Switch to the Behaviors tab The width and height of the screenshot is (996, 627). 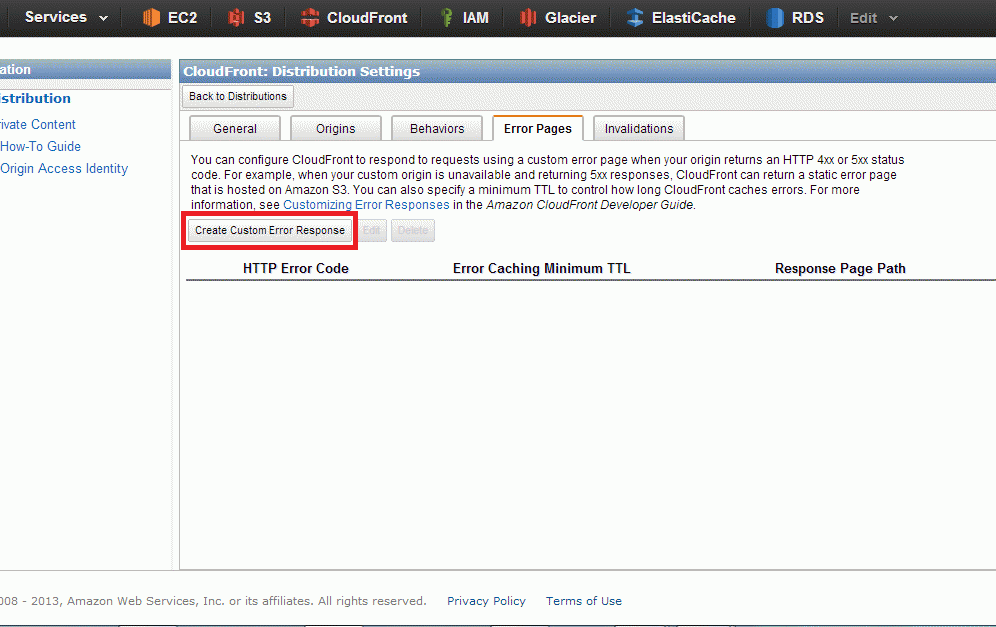(437, 128)
